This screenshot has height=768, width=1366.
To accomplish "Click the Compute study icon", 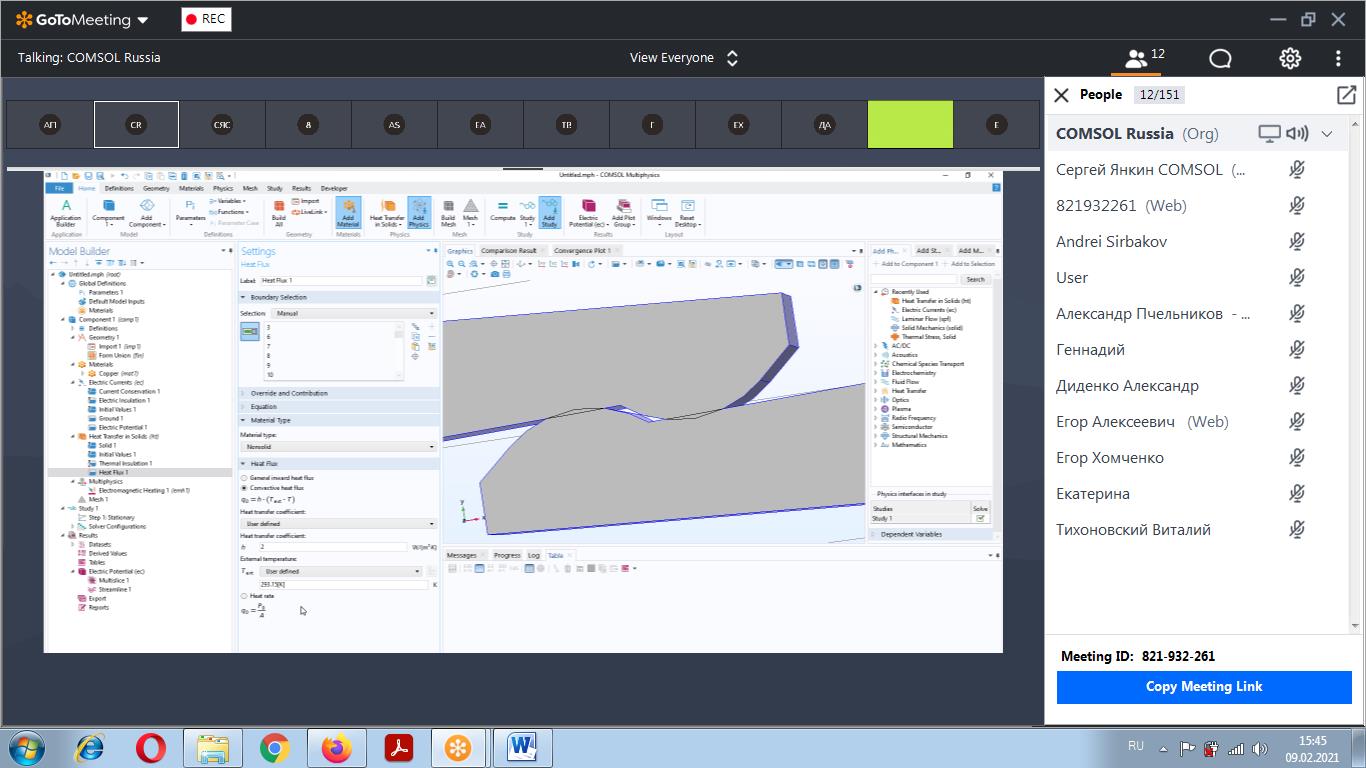I will click(502, 212).
